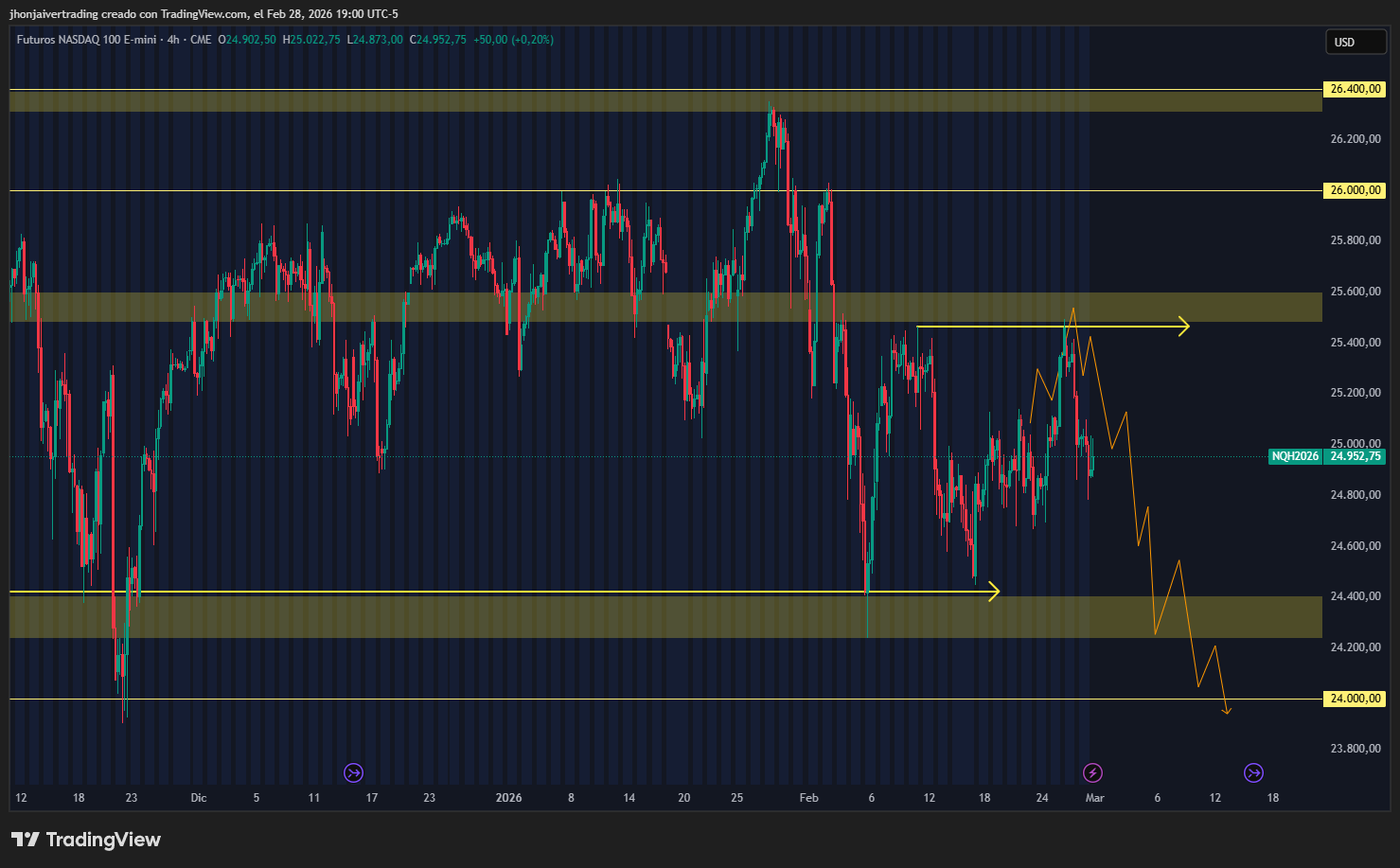
Task: Select the NQH2026 price label on the price scale
Action: 1296,456
